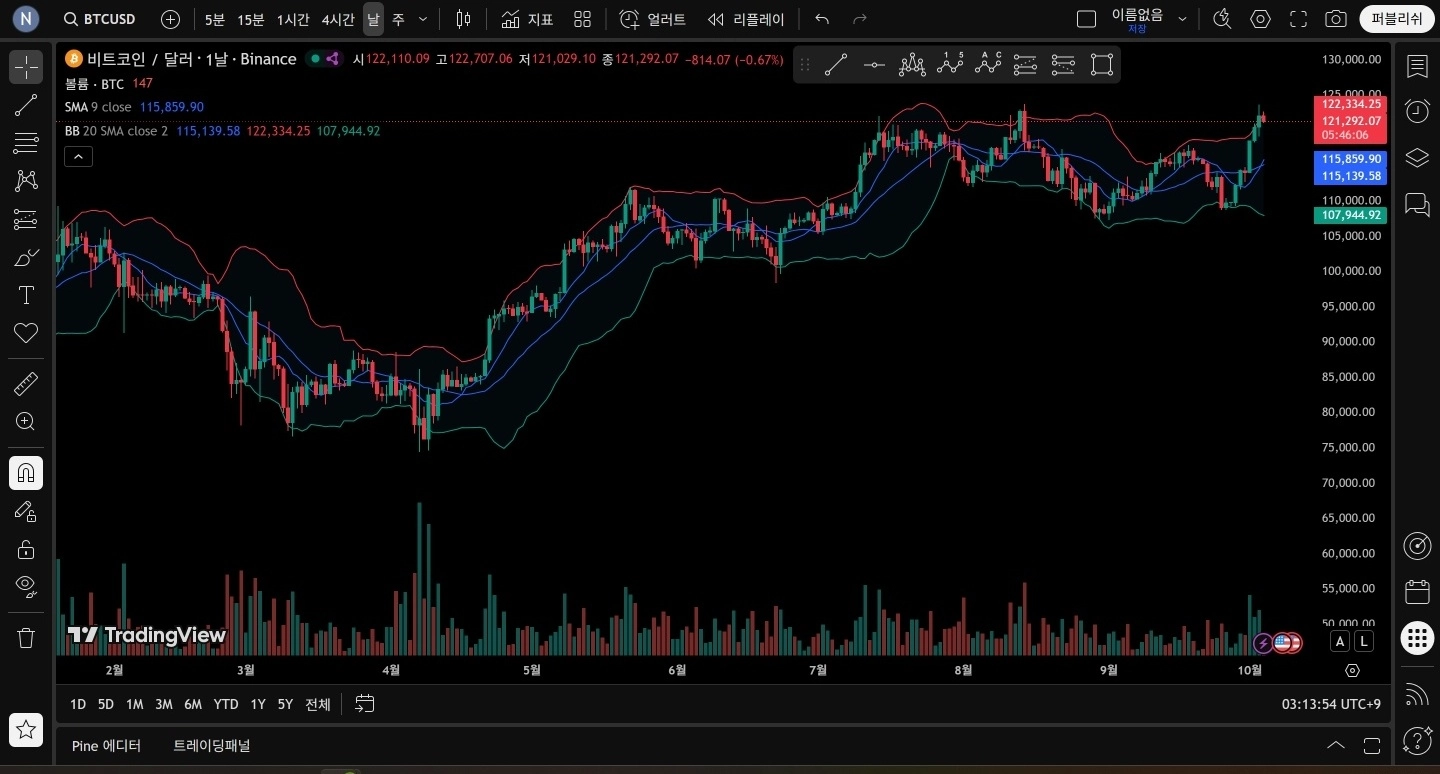Screen dimensions: 1440x774
Task: Open the 트레이딩패널 tab
Action: [211, 746]
